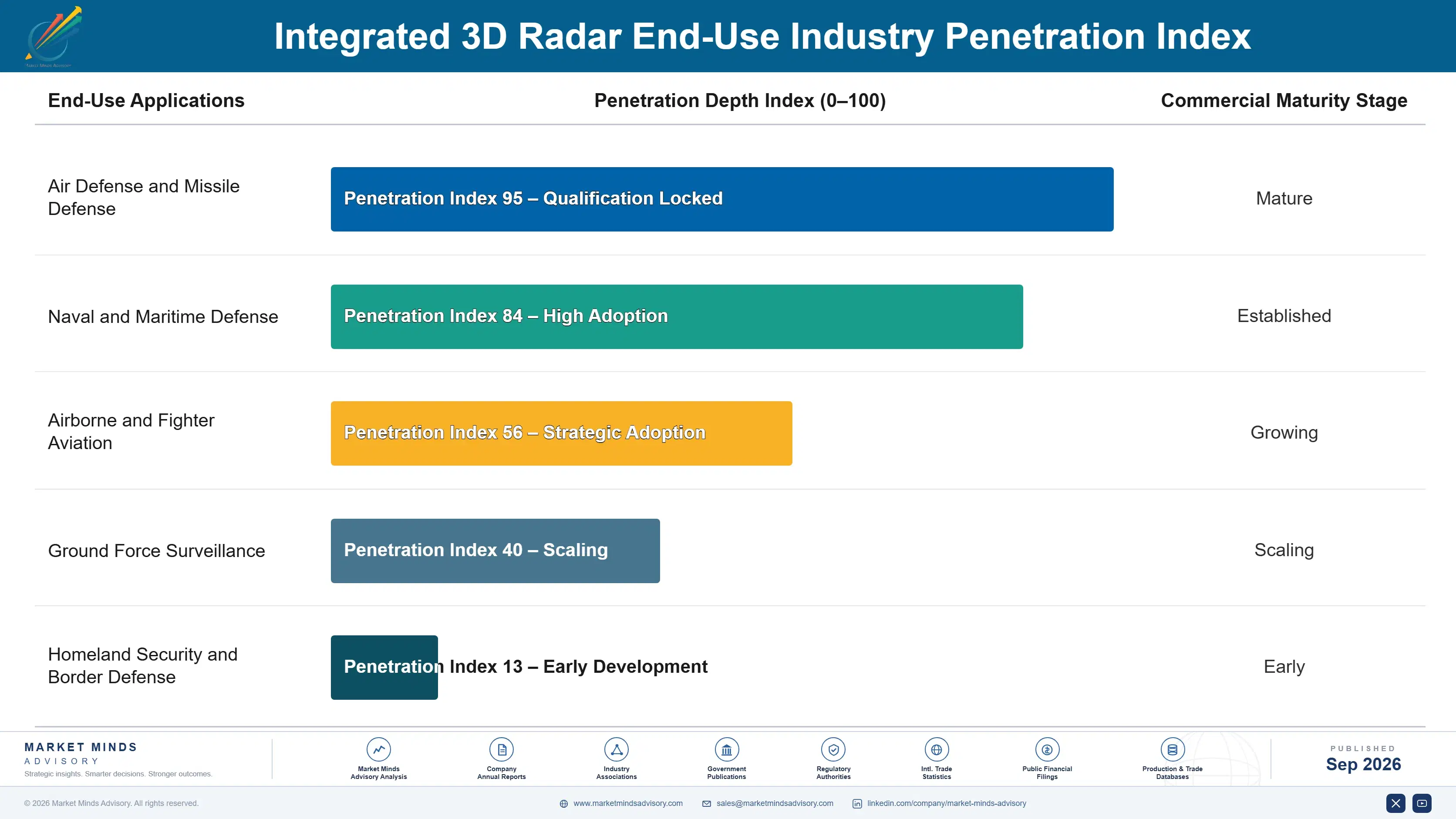Click the Public Financial Filings icon

(x=1047, y=749)
